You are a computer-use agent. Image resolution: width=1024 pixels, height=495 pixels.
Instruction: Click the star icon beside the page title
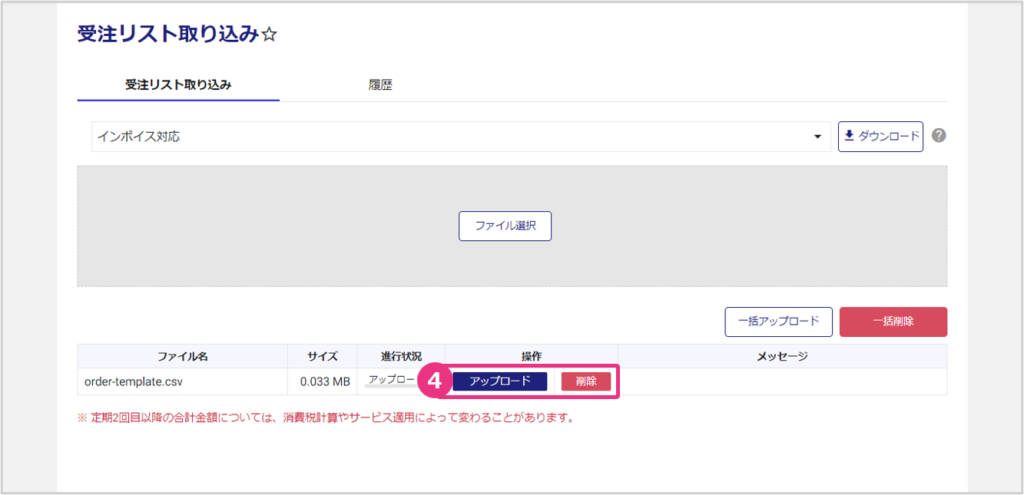click(x=269, y=35)
